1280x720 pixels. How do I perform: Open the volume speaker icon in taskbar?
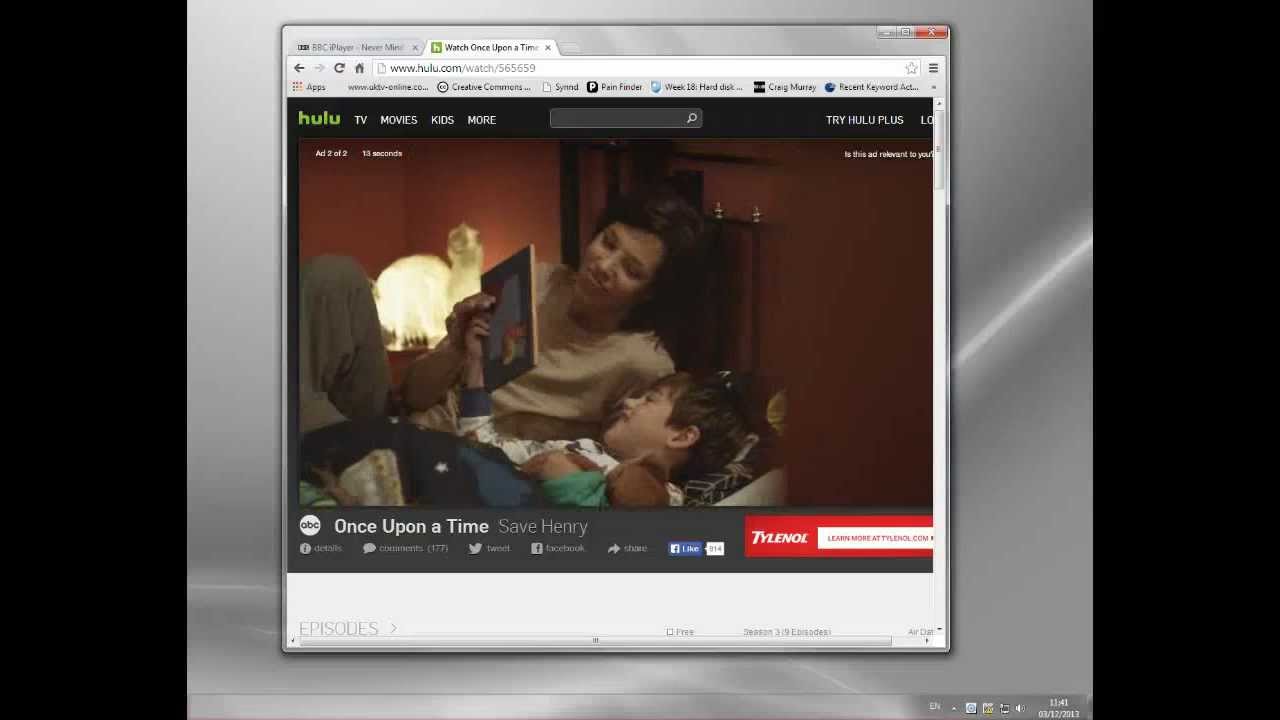[x=1020, y=708]
